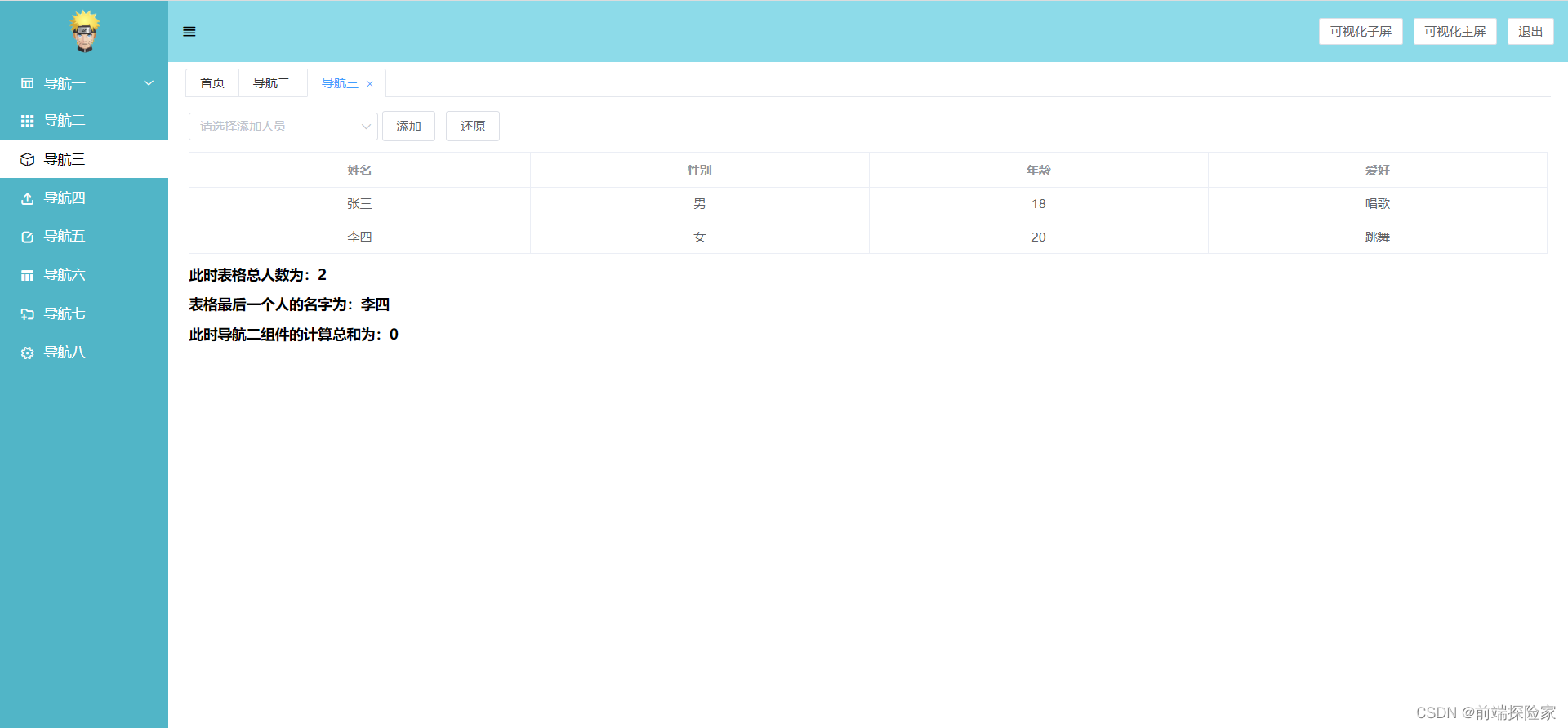This screenshot has width=1568, height=728.
Task: Go to 导航七 in the sidebar
Action: [84, 314]
